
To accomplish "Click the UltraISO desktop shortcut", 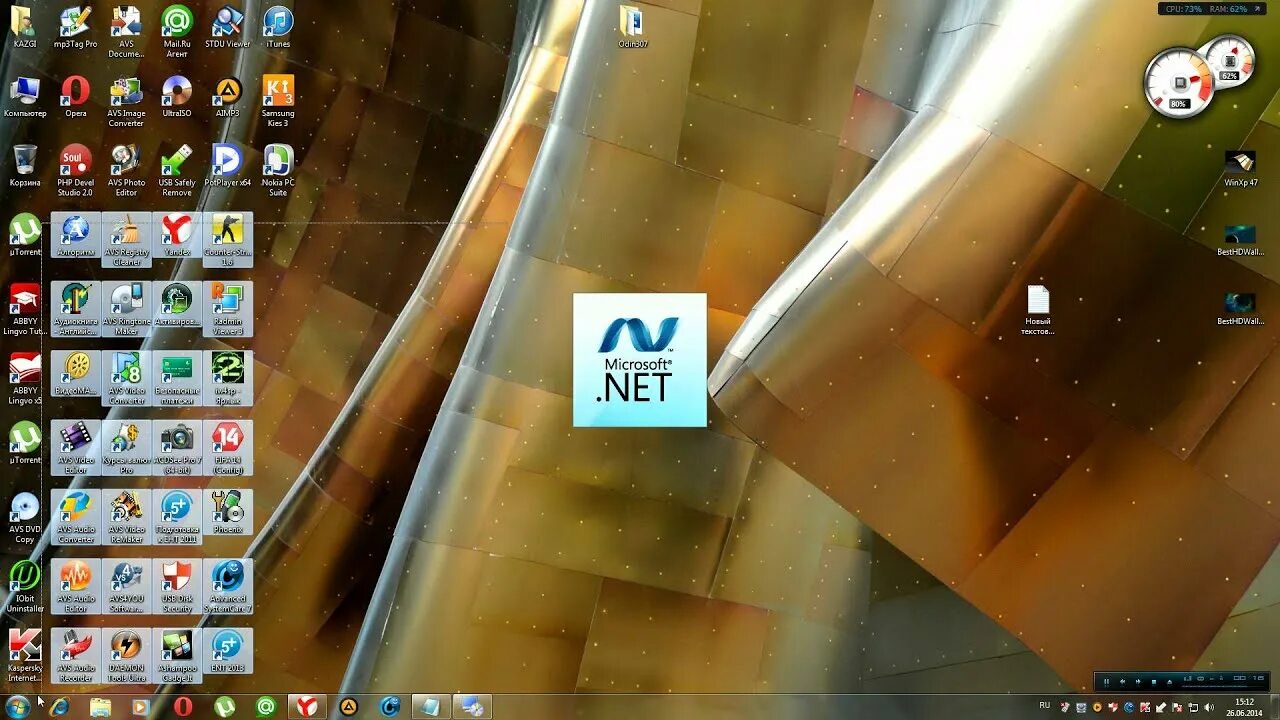I will coord(177,97).
